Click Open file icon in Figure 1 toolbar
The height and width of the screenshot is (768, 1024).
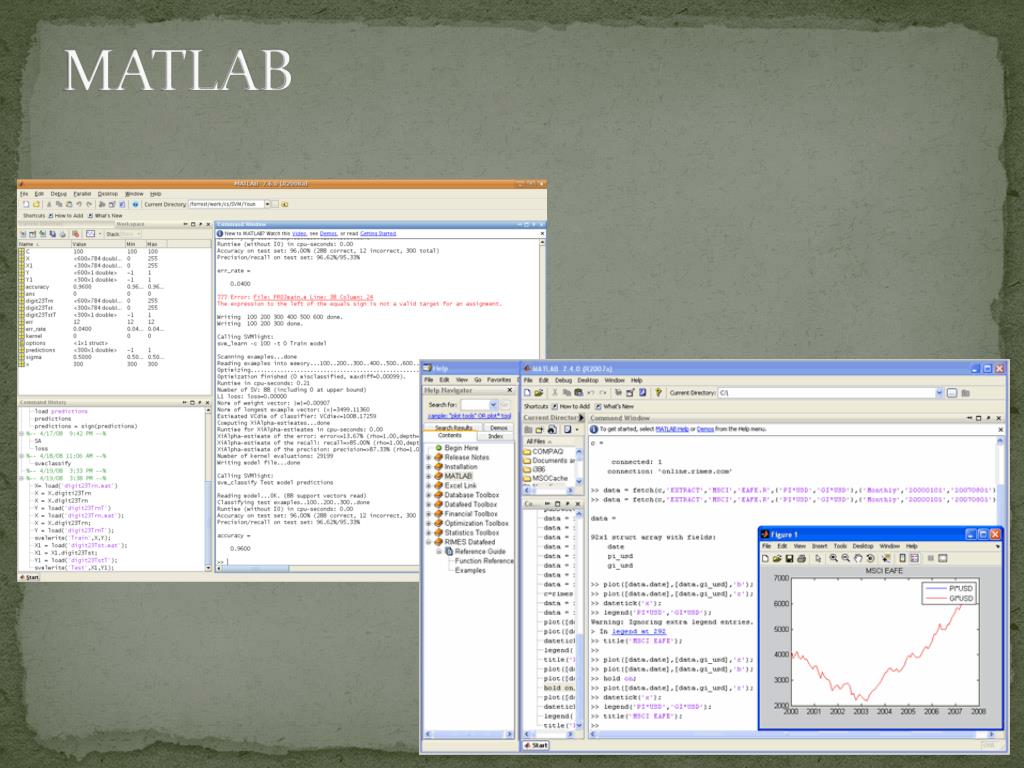(777, 558)
